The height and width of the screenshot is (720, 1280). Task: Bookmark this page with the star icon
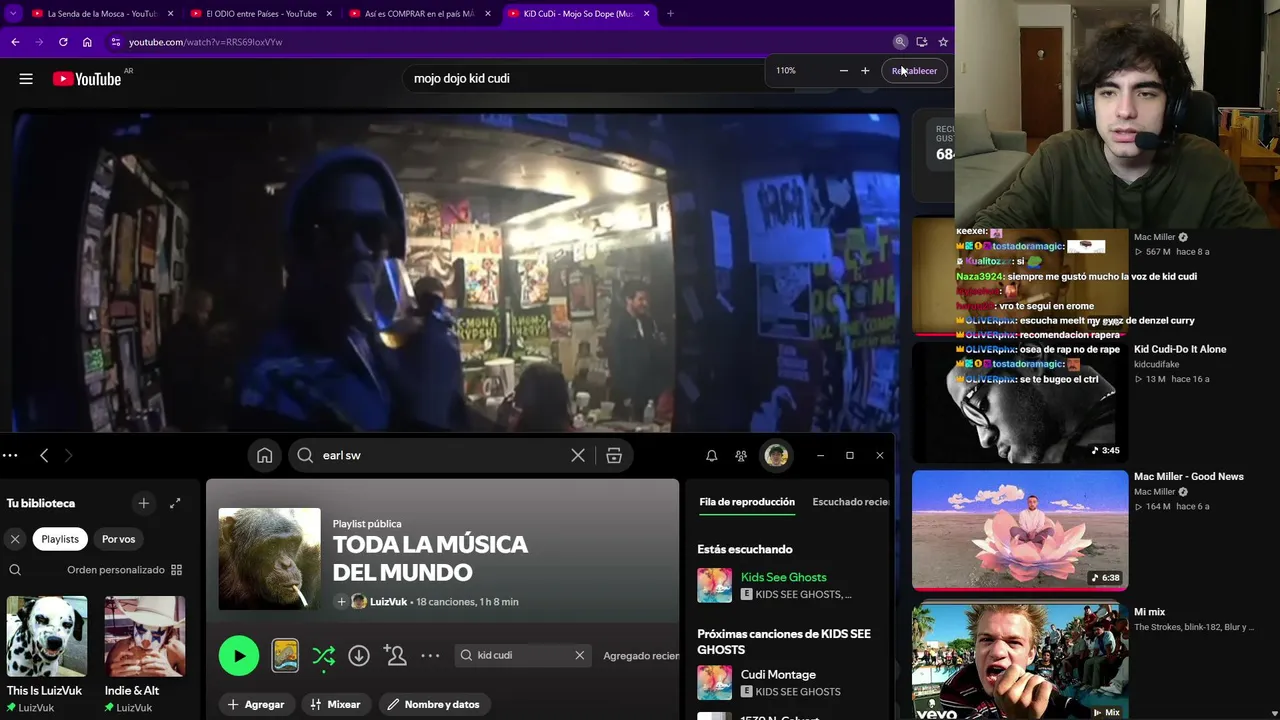(943, 42)
